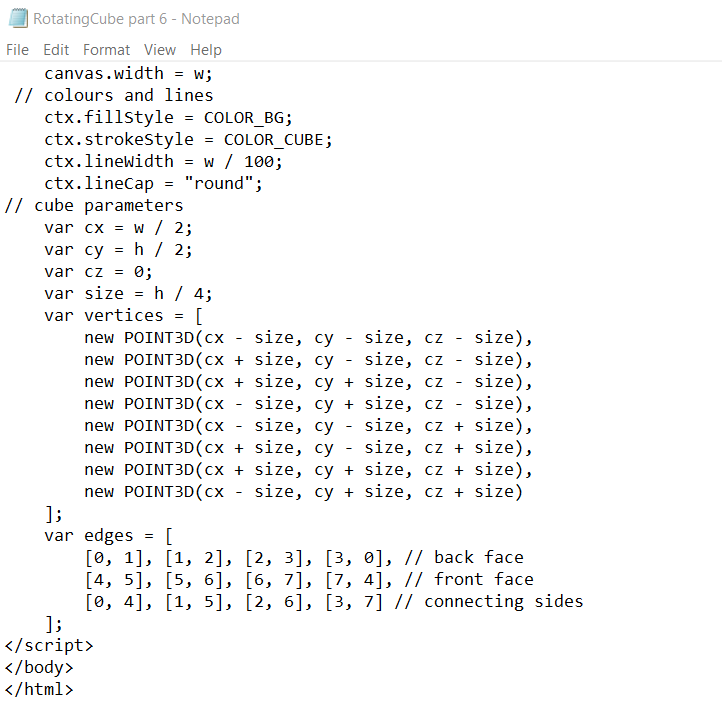Click the line 'var vertices = ['
722x703 pixels.
coord(123,316)
